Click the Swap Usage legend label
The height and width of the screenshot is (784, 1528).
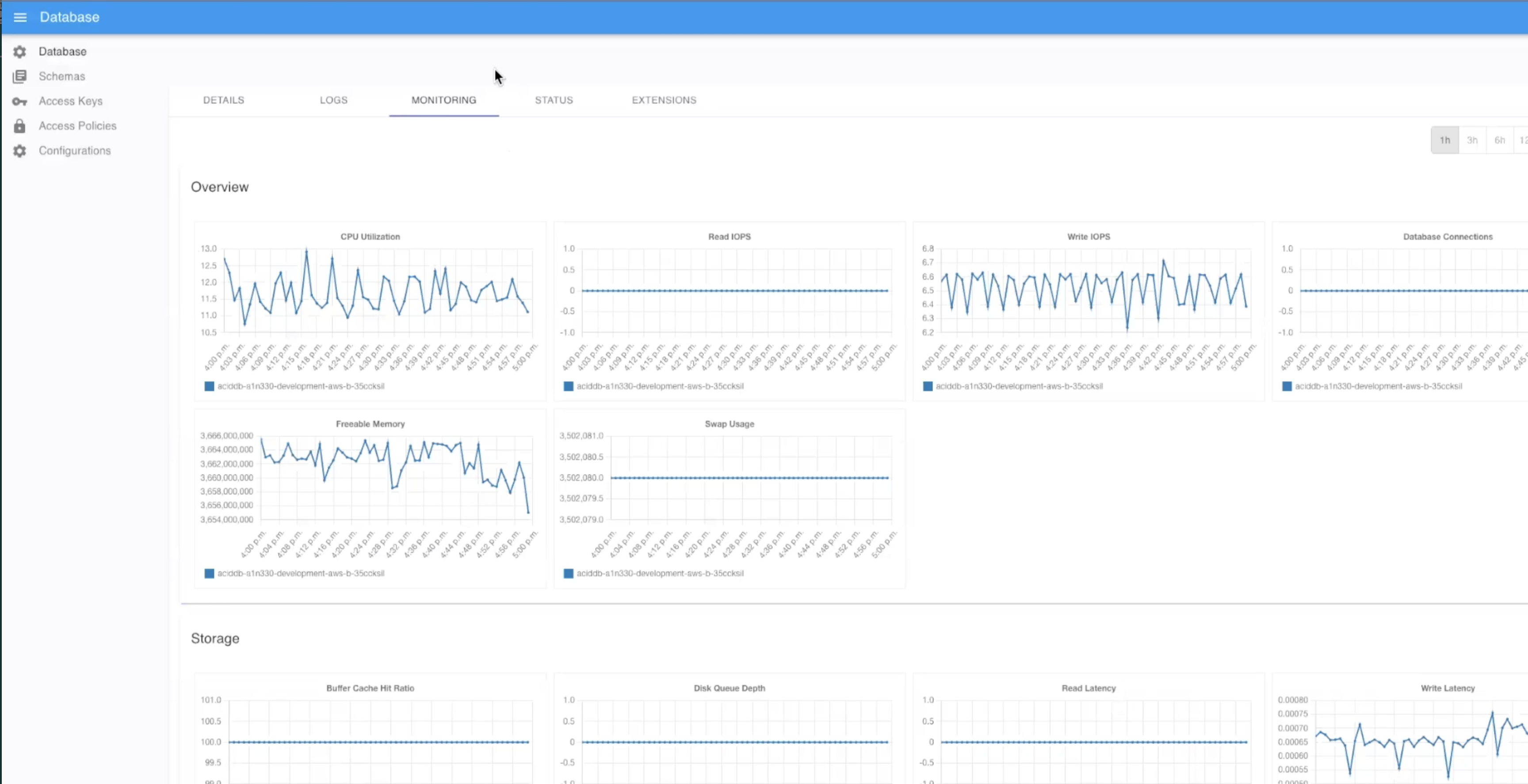click(x=660, y=574)
